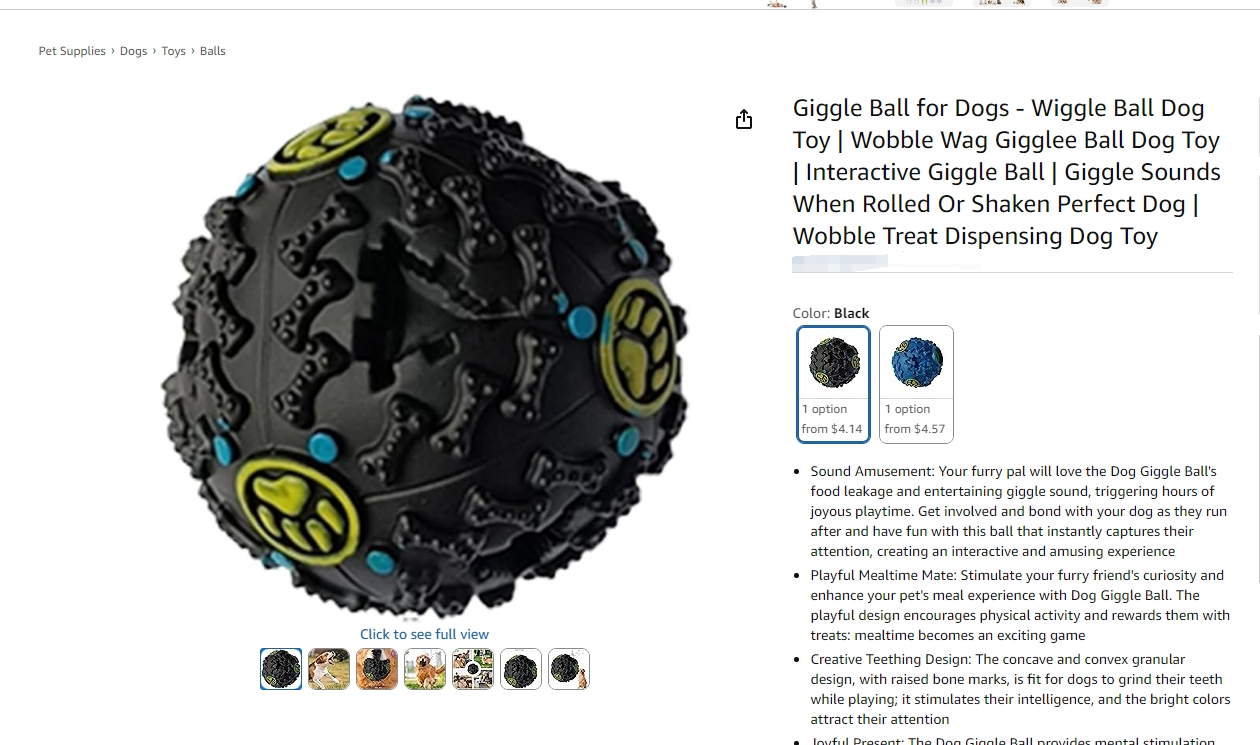
Task: Show thumbnail of dog holding ball in mouth
Action: [377, 669]
